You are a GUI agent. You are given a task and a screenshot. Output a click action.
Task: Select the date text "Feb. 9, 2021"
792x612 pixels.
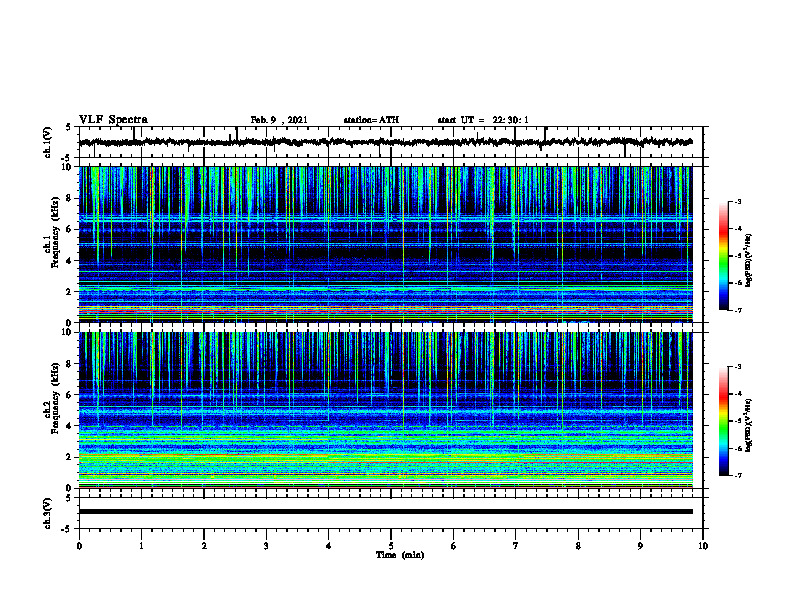coord(279,120)
